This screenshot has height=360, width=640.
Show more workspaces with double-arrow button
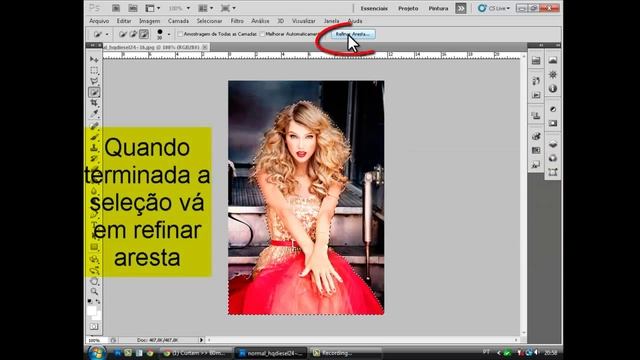[x=461, y=8]
